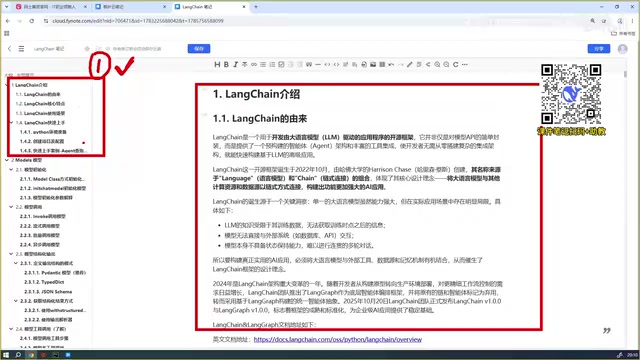640x360 pixels.
Task: Click the note title field LangChain 笔记
Action: 49,49
